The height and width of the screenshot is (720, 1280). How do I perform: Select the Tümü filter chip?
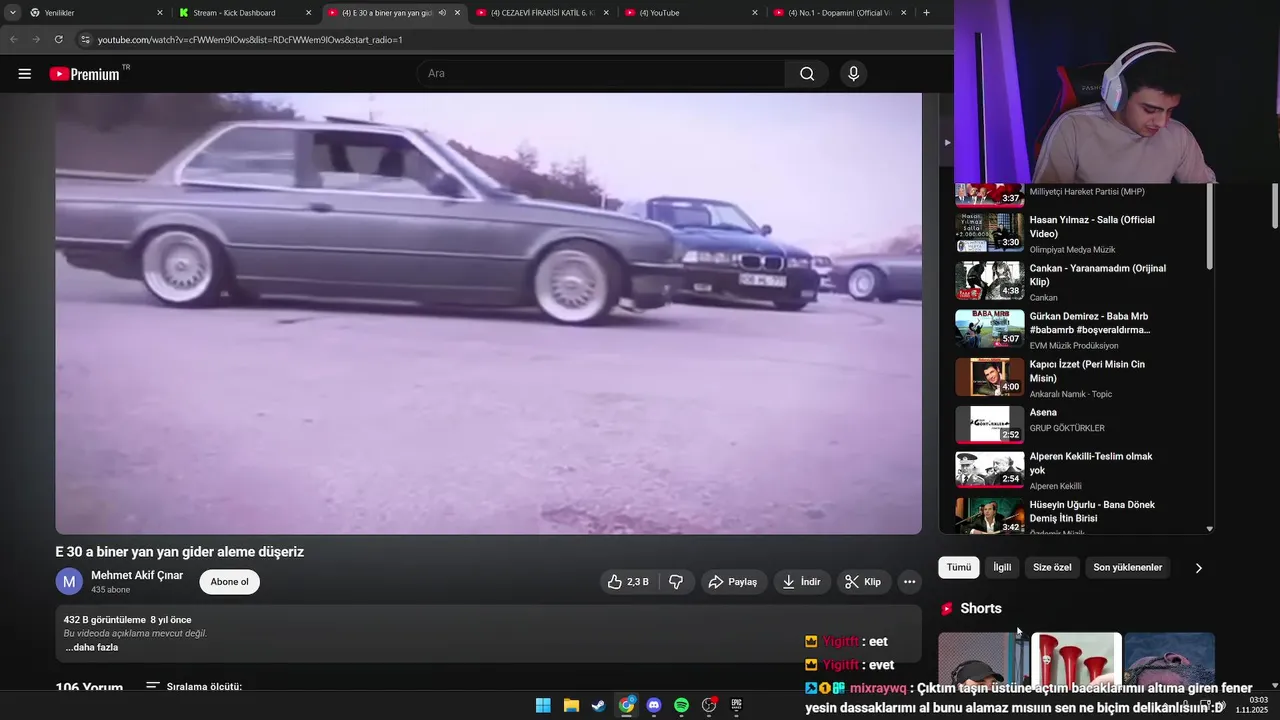(x=959, y=567)
